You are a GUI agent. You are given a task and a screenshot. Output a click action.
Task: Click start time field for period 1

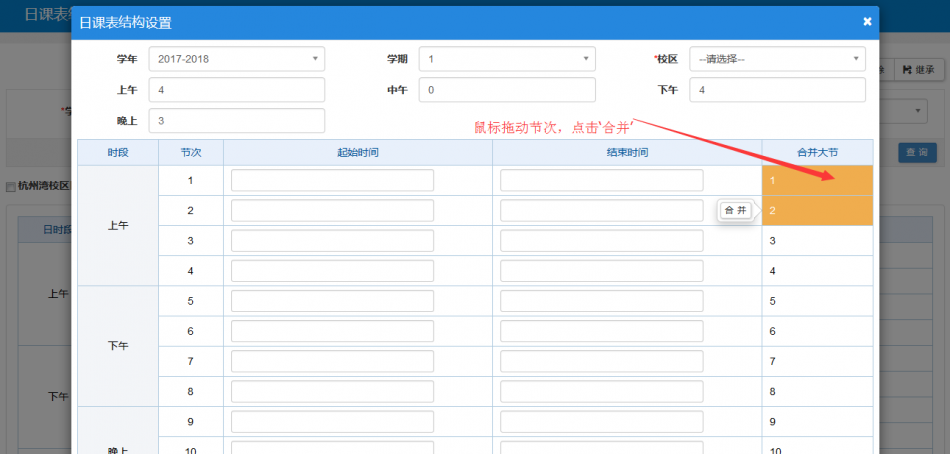pyautogui.click(x=332, y=181)
